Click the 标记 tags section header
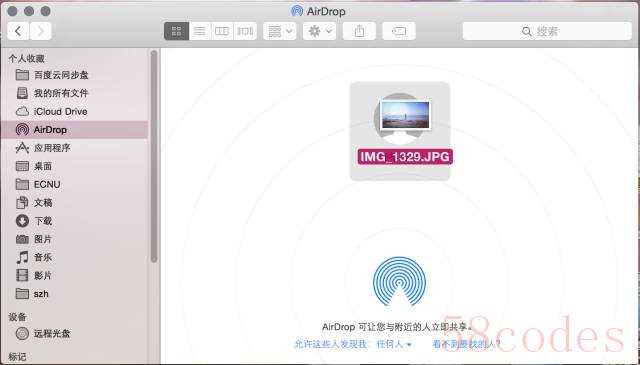Image resolution: width=640 pixels, height=365 pixels. click(x=18, y=356)
